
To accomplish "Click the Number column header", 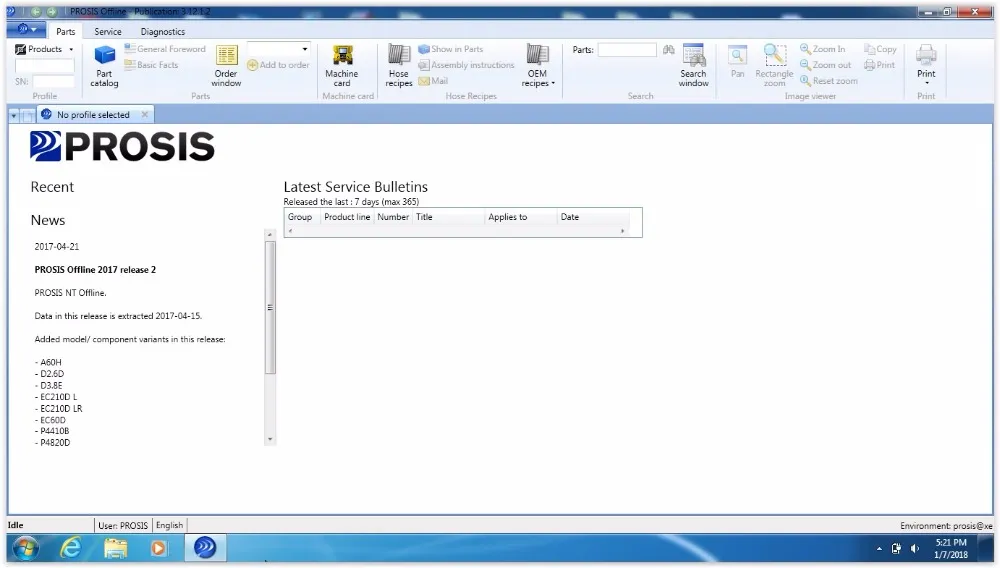I will 393,217.
